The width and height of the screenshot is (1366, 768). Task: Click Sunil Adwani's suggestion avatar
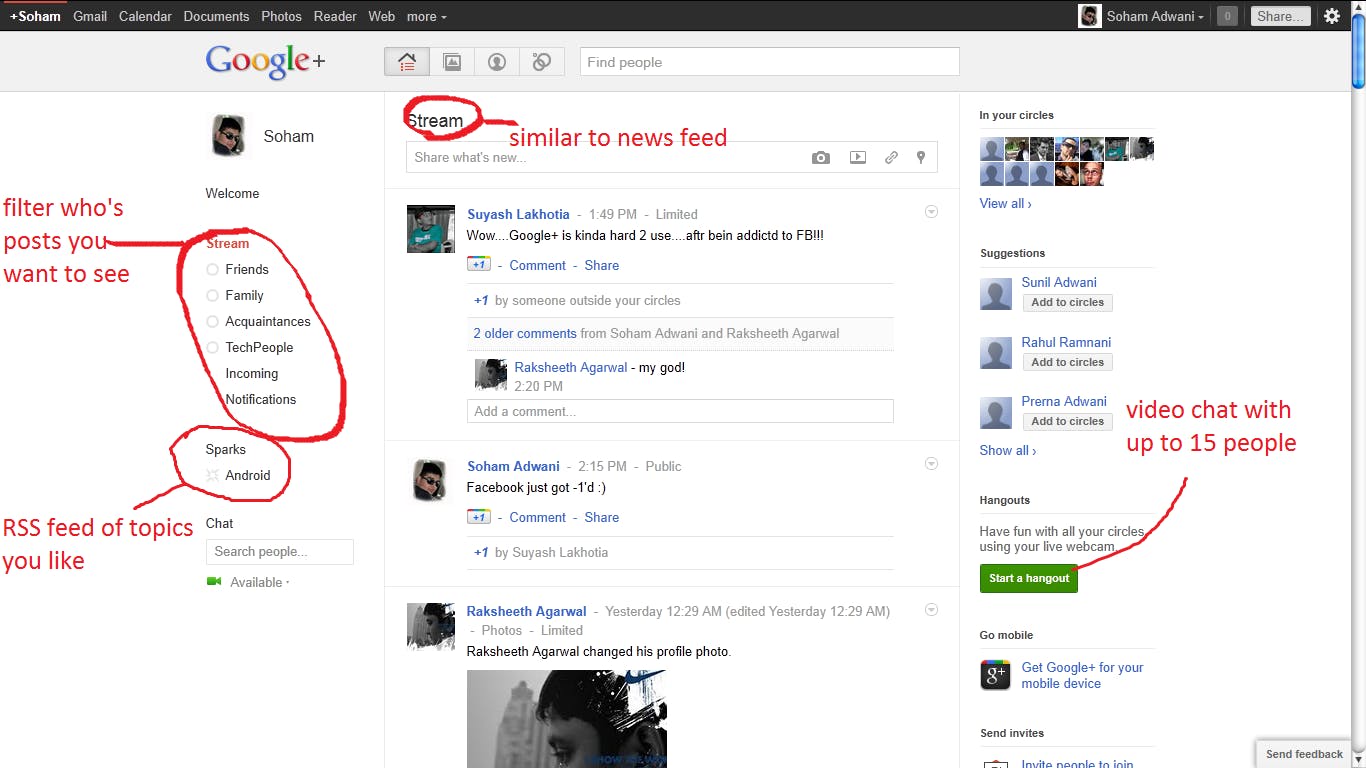[995, 294]
